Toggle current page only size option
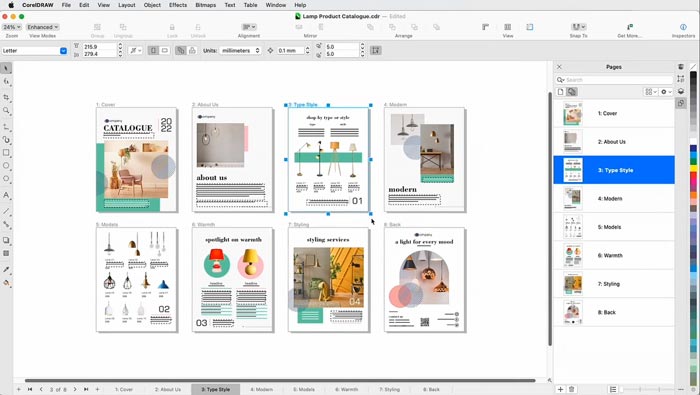 tap(192, 50)
